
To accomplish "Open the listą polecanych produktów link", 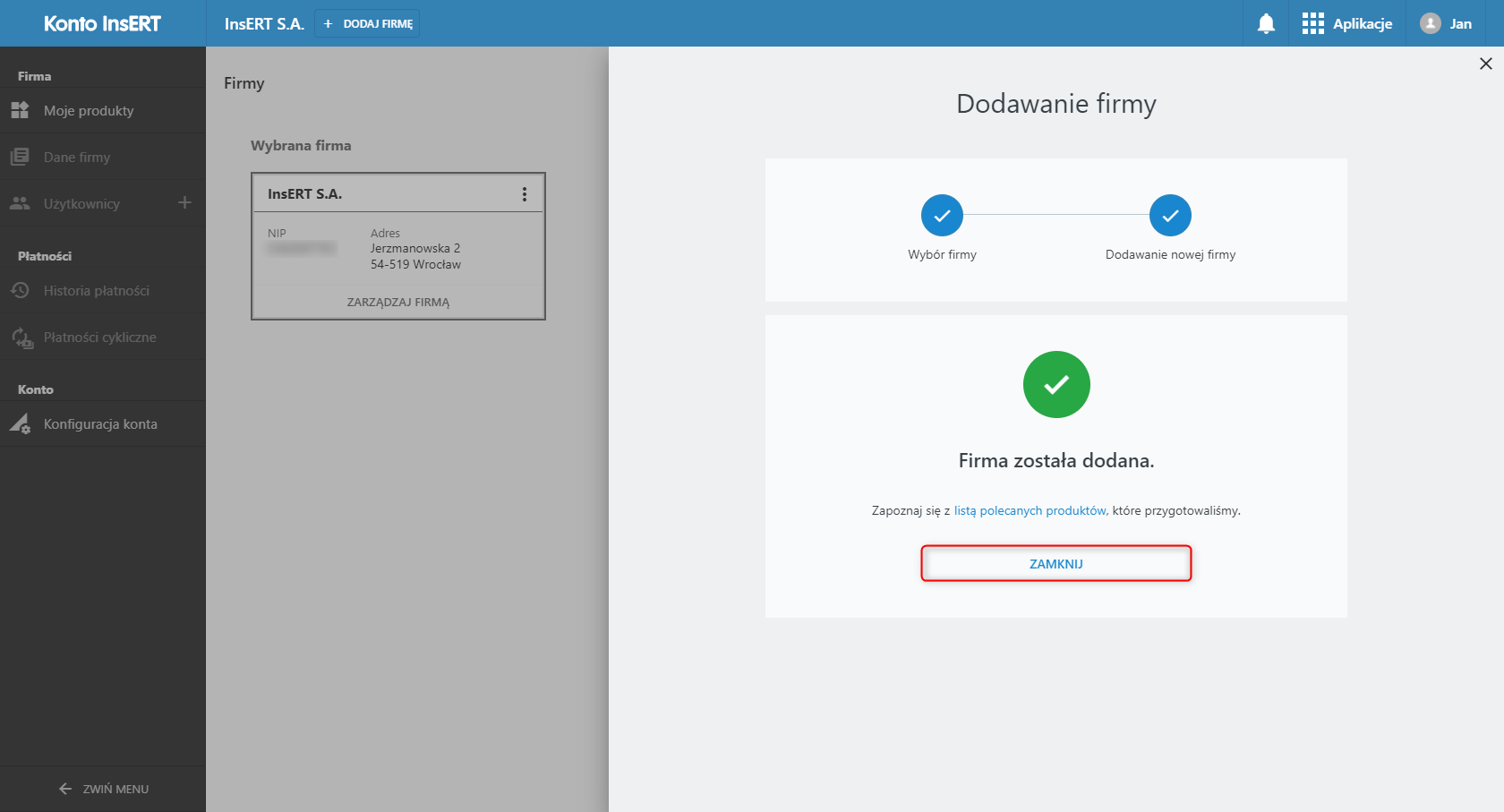I will [1030, 510].
